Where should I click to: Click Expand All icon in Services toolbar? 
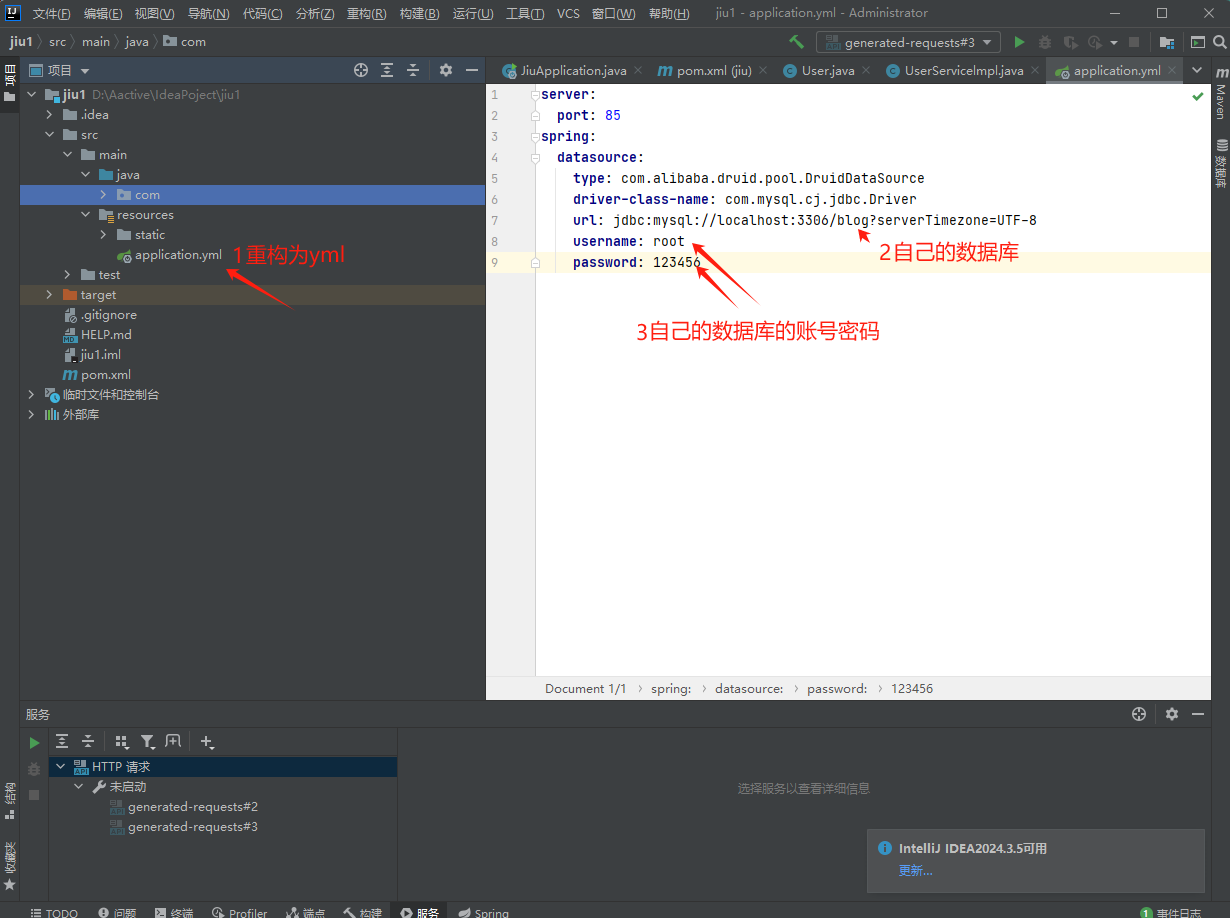pyautogui.click(x=62, y=741)
